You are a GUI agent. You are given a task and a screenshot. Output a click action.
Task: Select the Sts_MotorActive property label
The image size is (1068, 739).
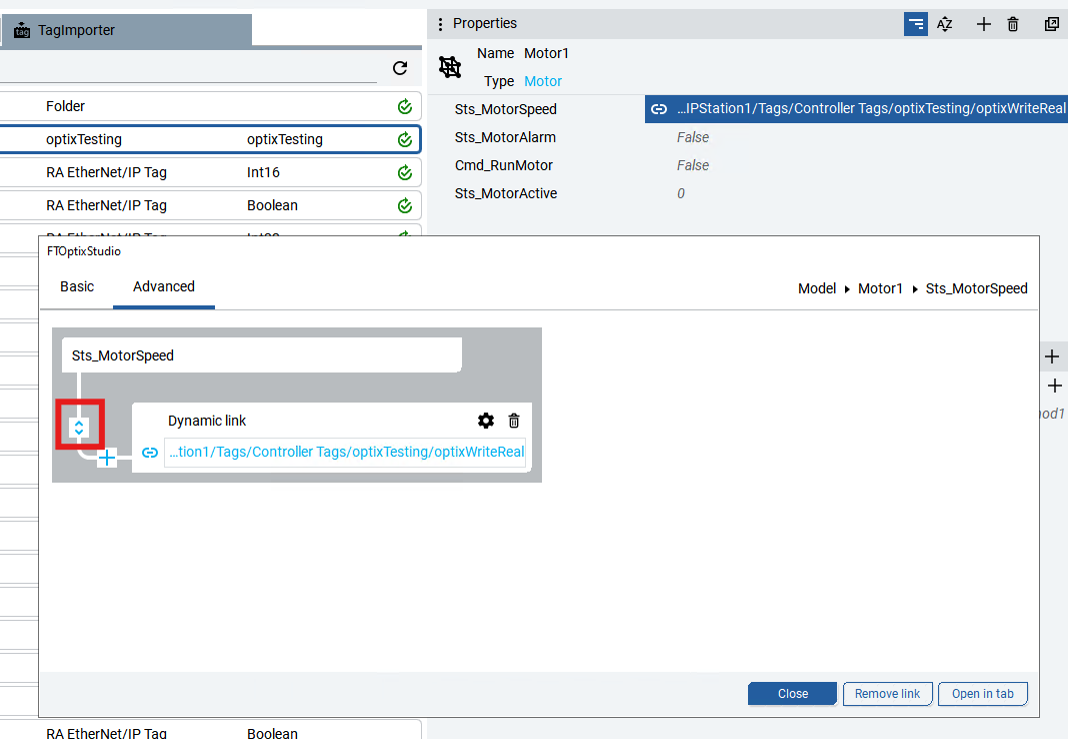505,193
